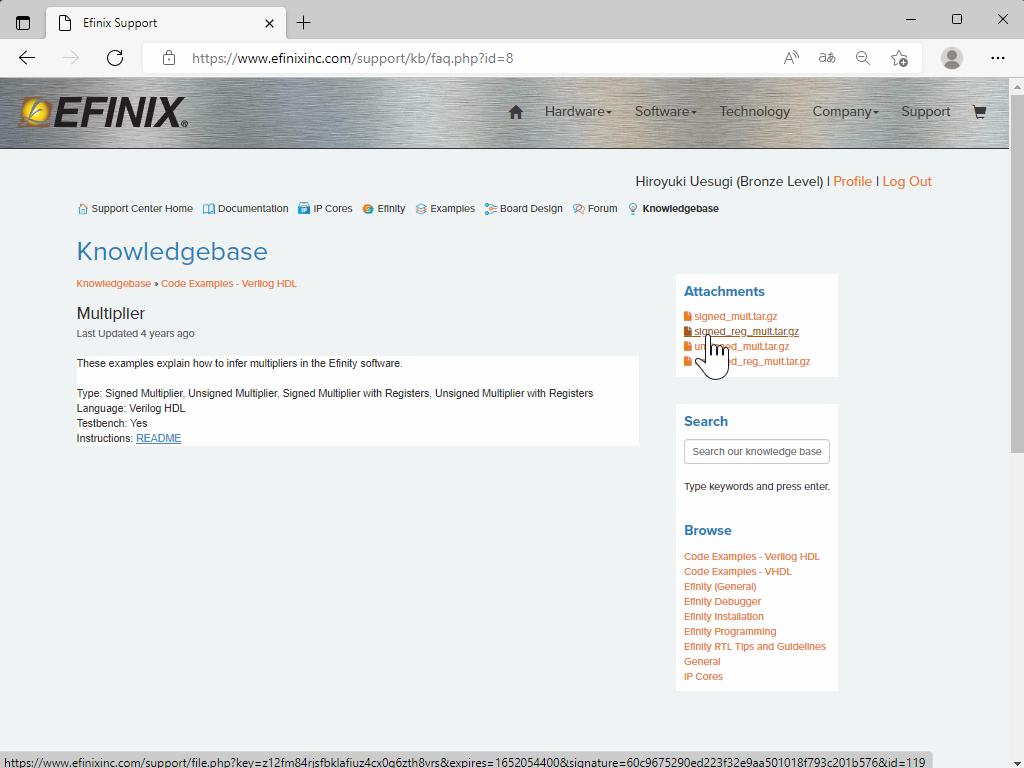Click the read aloud icon
1024x768 pixels.
pyautogui.click(x=791, y=58)
